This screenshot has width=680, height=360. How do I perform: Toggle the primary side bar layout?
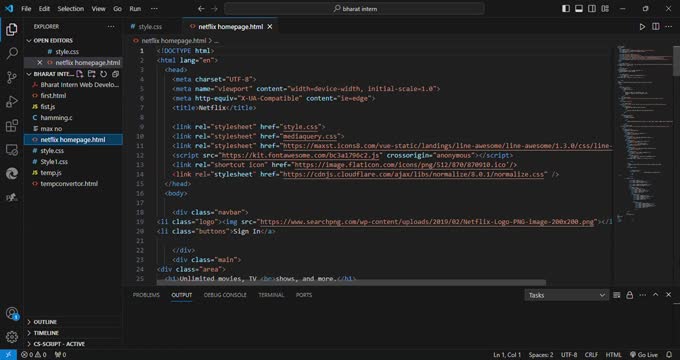pos(566,9)
